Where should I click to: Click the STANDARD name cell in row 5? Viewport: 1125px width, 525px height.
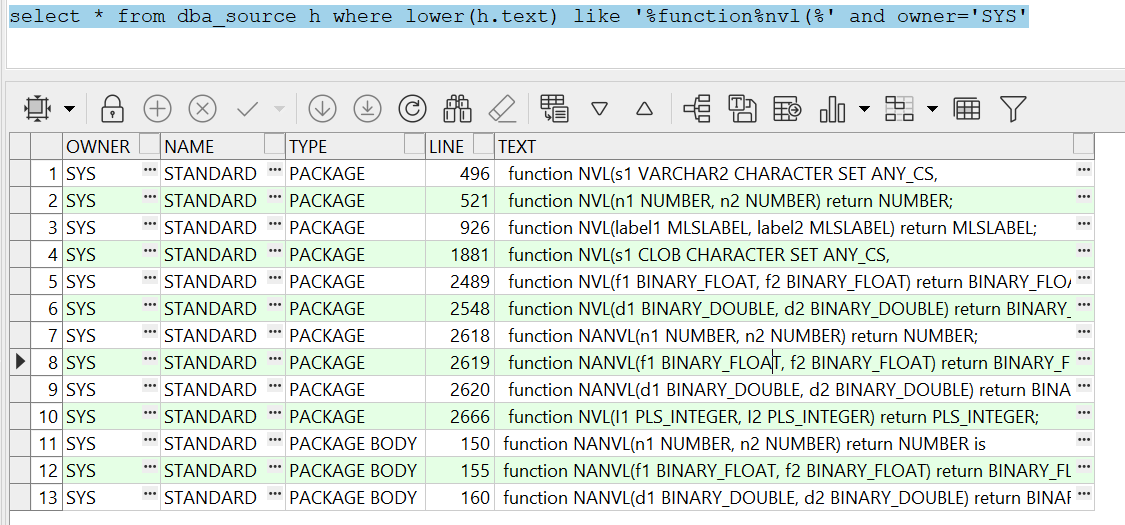(222, 282)
